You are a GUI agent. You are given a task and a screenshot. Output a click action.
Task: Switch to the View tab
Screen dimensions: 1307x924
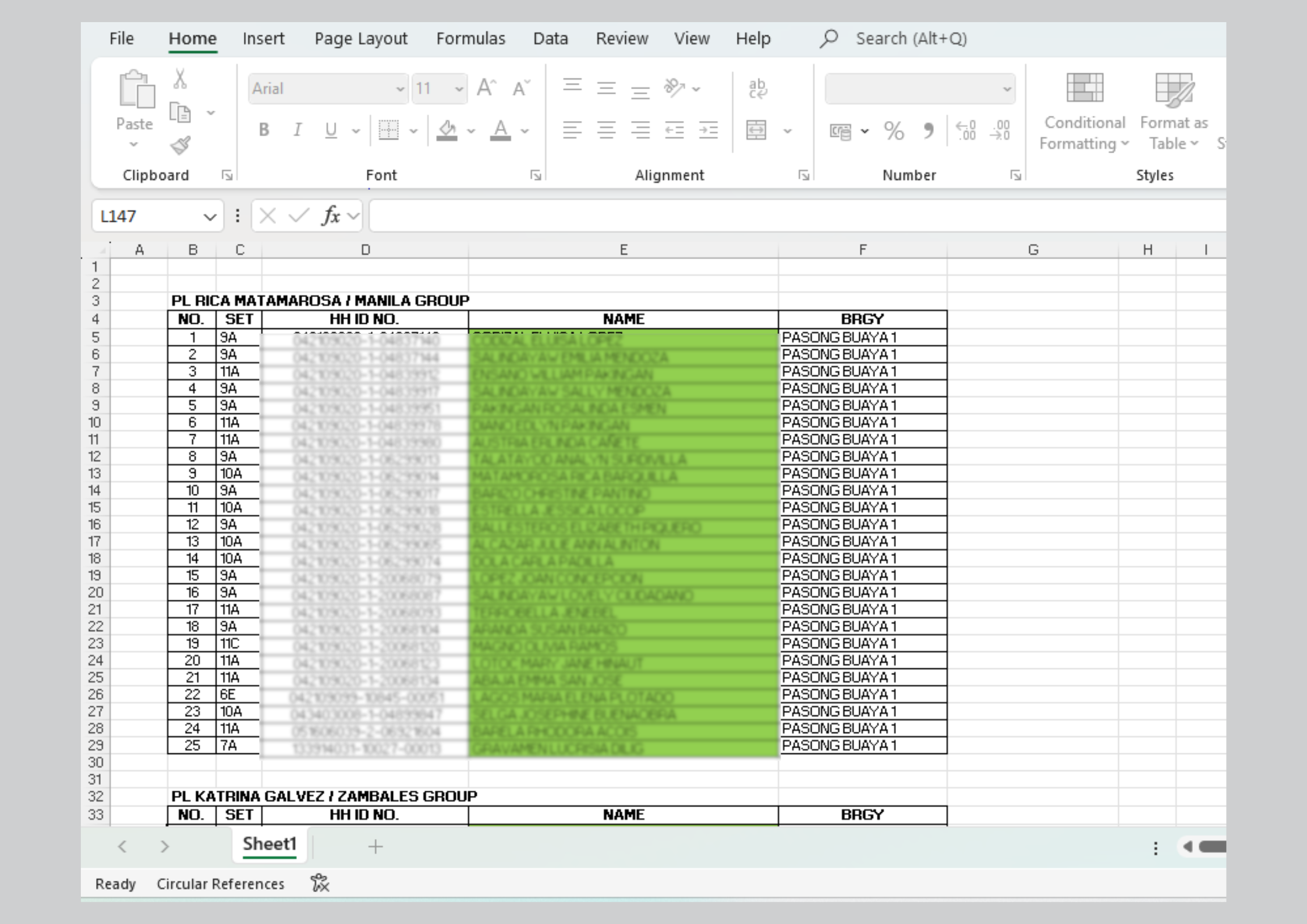tap(692, 38)
